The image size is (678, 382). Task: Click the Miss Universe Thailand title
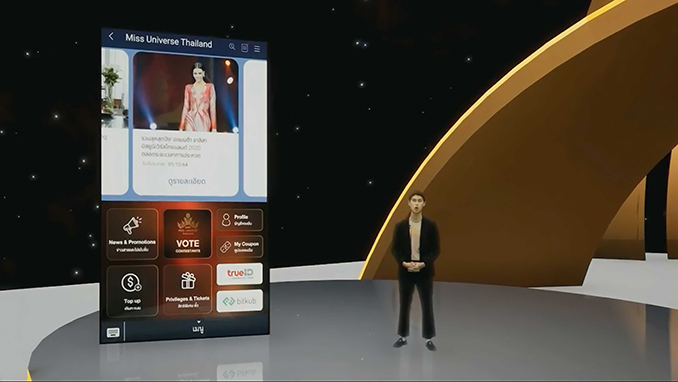click(169, 41)
